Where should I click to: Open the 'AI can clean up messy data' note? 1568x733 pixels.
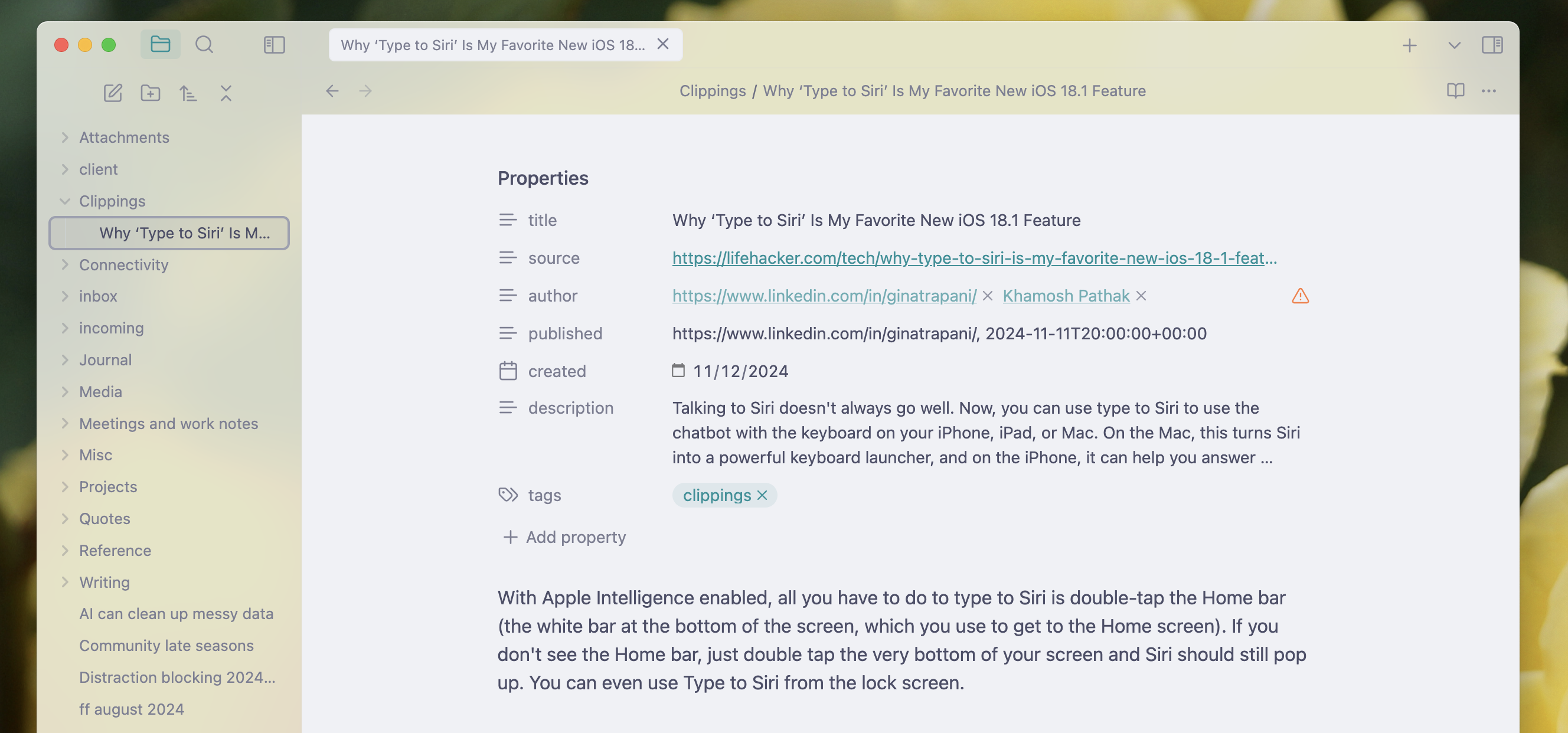point(176,613)
